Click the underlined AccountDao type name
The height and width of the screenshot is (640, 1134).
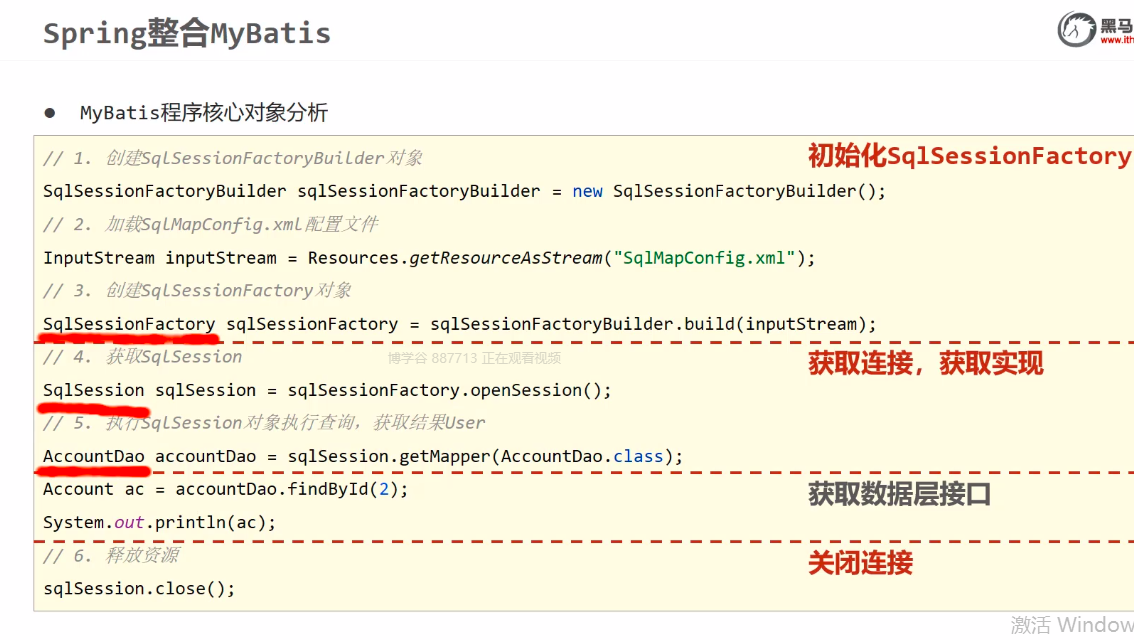click(94, 456)
